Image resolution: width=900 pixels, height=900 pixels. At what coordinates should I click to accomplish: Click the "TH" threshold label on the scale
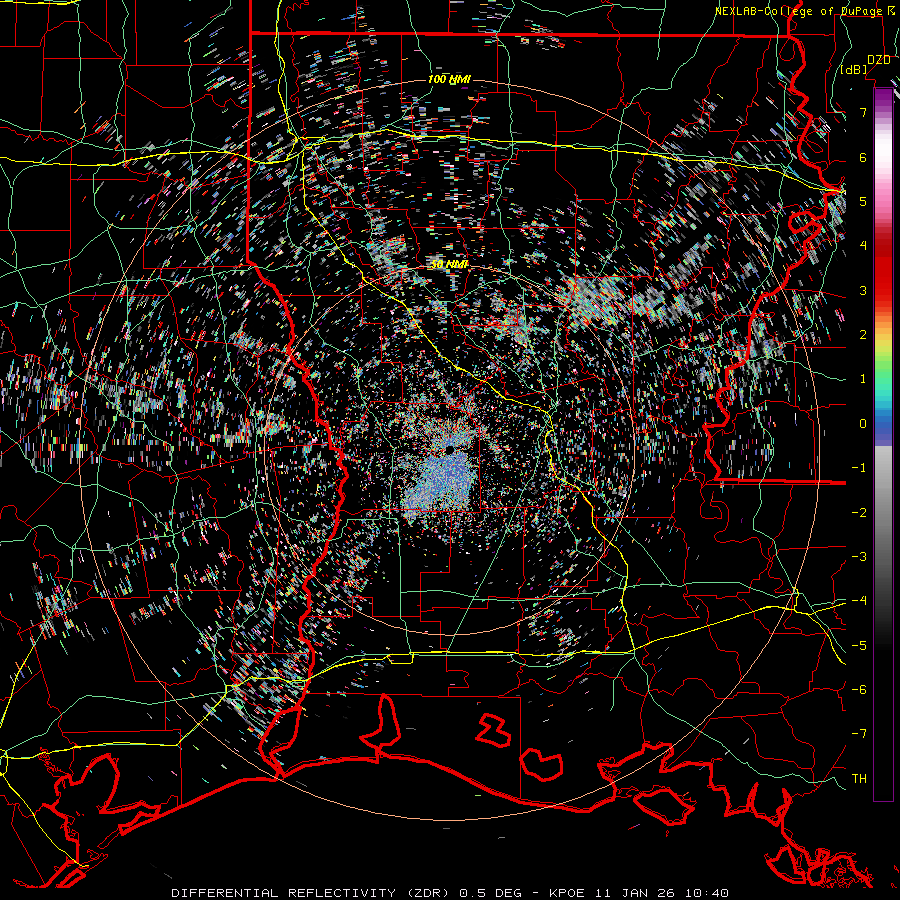click(x=859, y=779)
